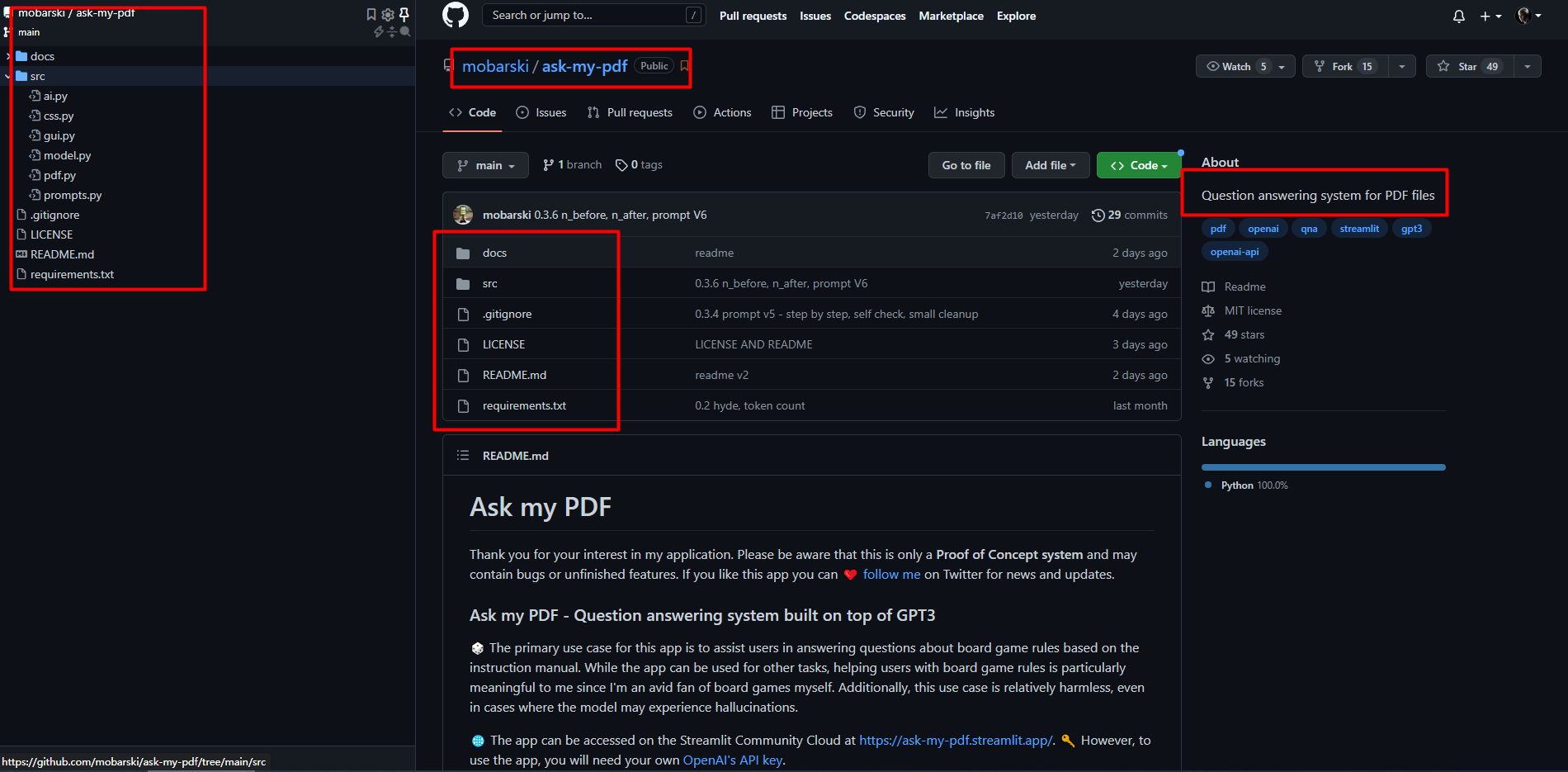
Task: Open .gitignore in the sidebar tree
Action: 54,215
